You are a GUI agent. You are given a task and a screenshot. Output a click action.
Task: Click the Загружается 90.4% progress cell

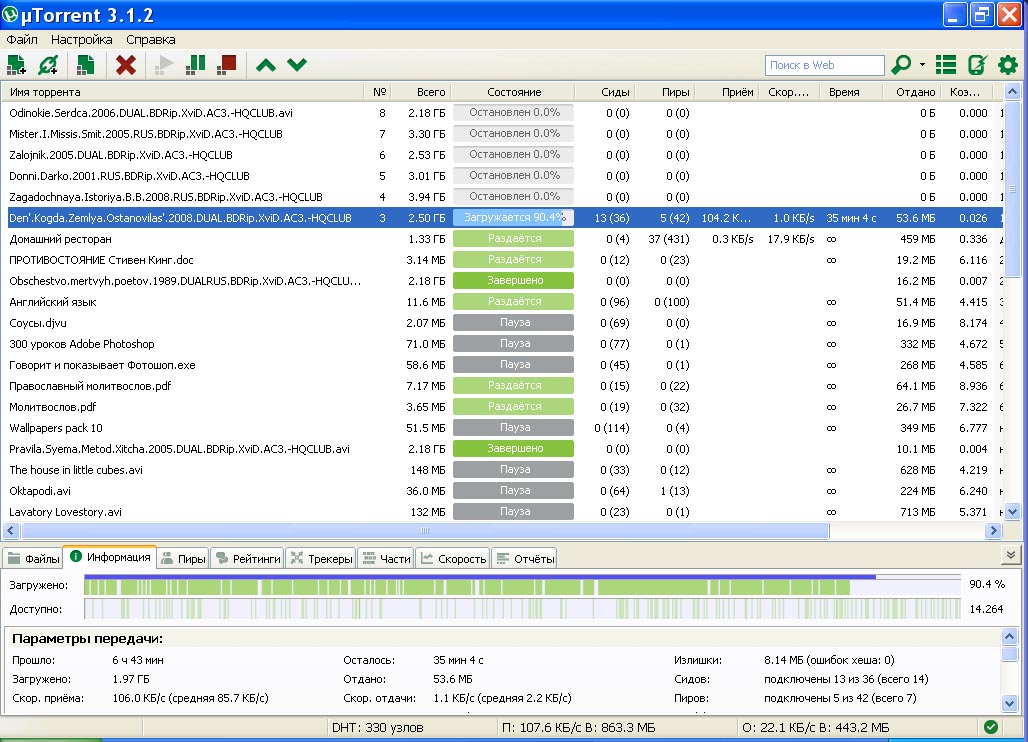click(513, 218)
